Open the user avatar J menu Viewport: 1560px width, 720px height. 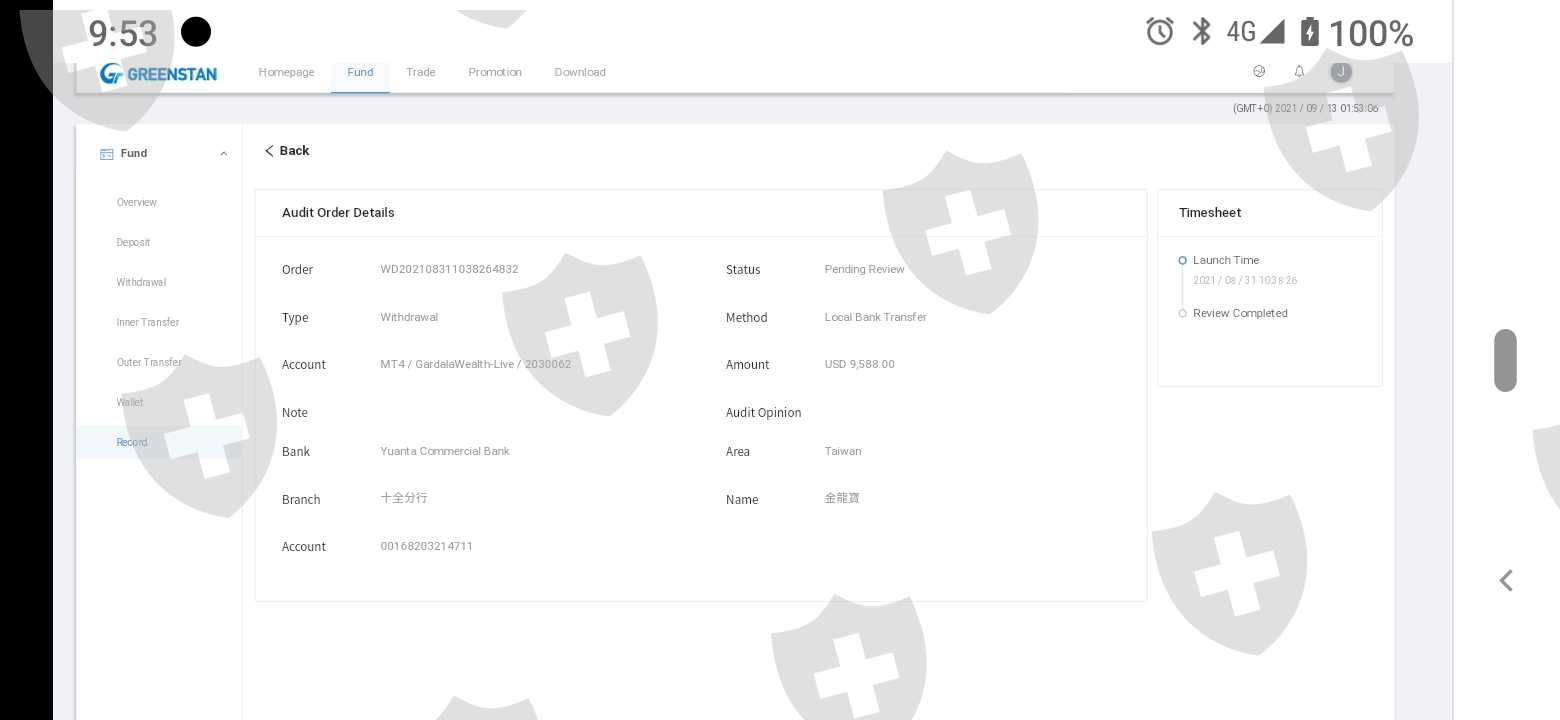pos(1341,72)
